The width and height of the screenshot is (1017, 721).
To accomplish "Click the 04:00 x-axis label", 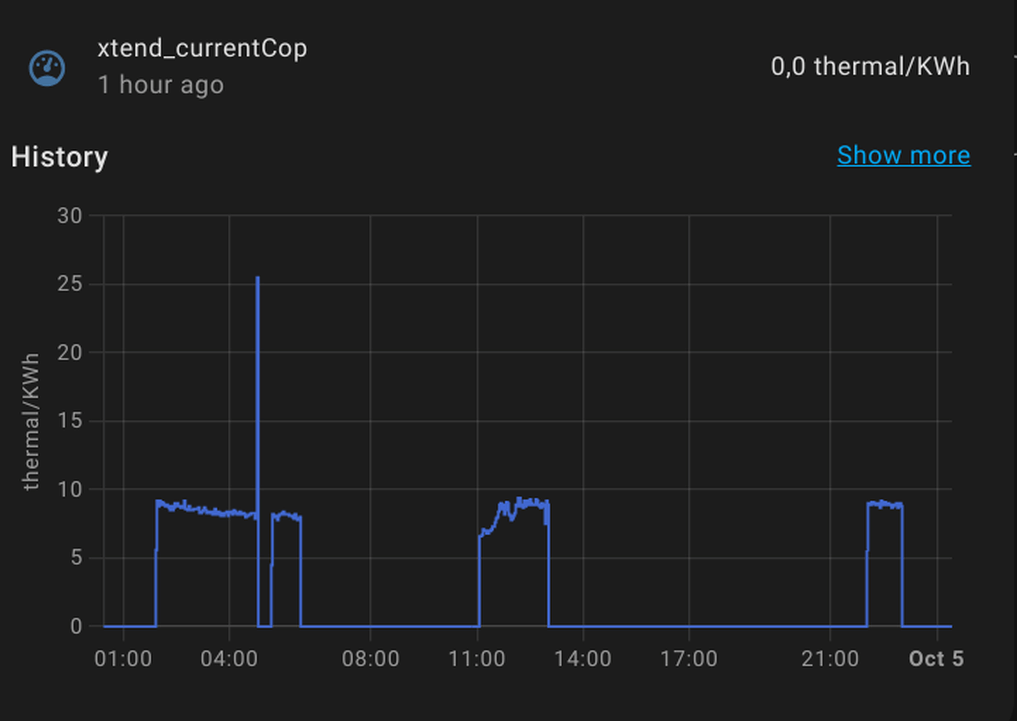I will [229, 659].
